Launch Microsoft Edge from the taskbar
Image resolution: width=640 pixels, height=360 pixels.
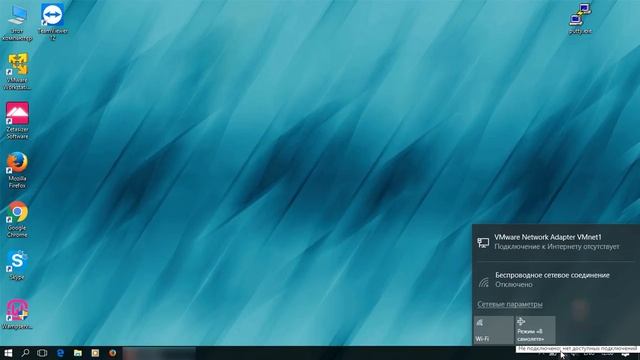pos(60,353)
